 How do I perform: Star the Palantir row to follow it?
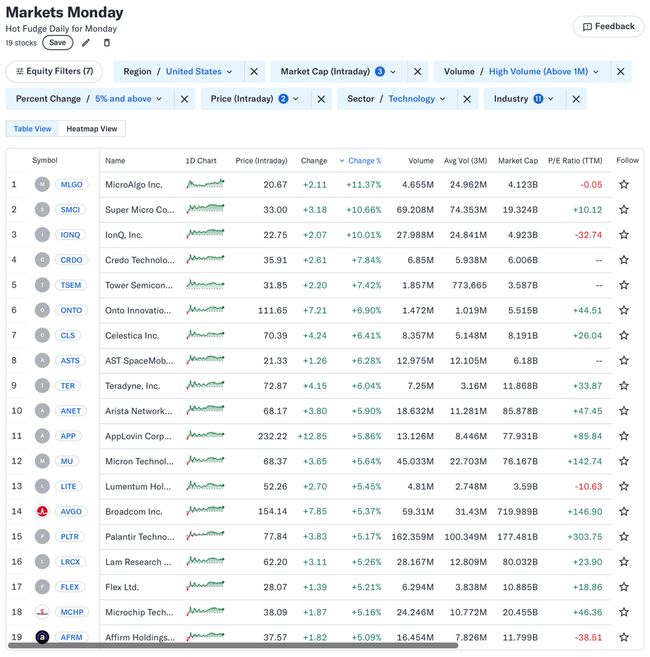click(624, 536)
